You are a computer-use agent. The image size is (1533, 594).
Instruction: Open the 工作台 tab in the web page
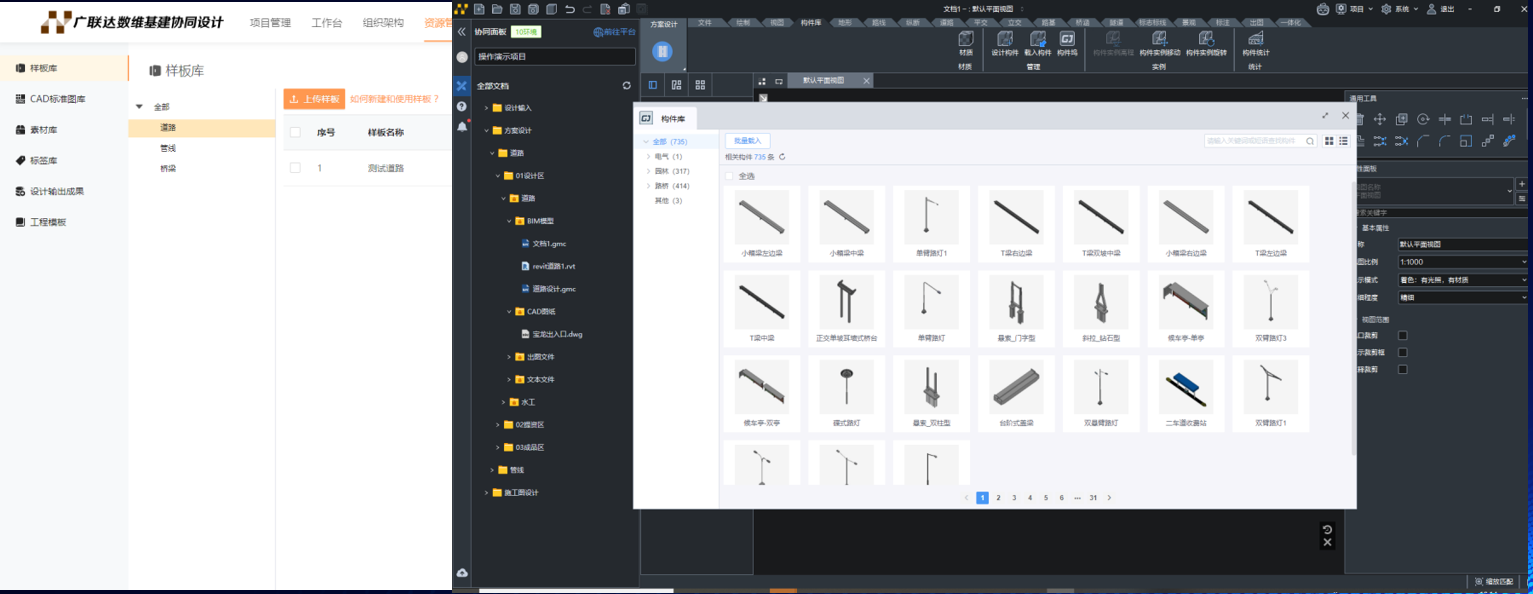[x=327, y=23]
